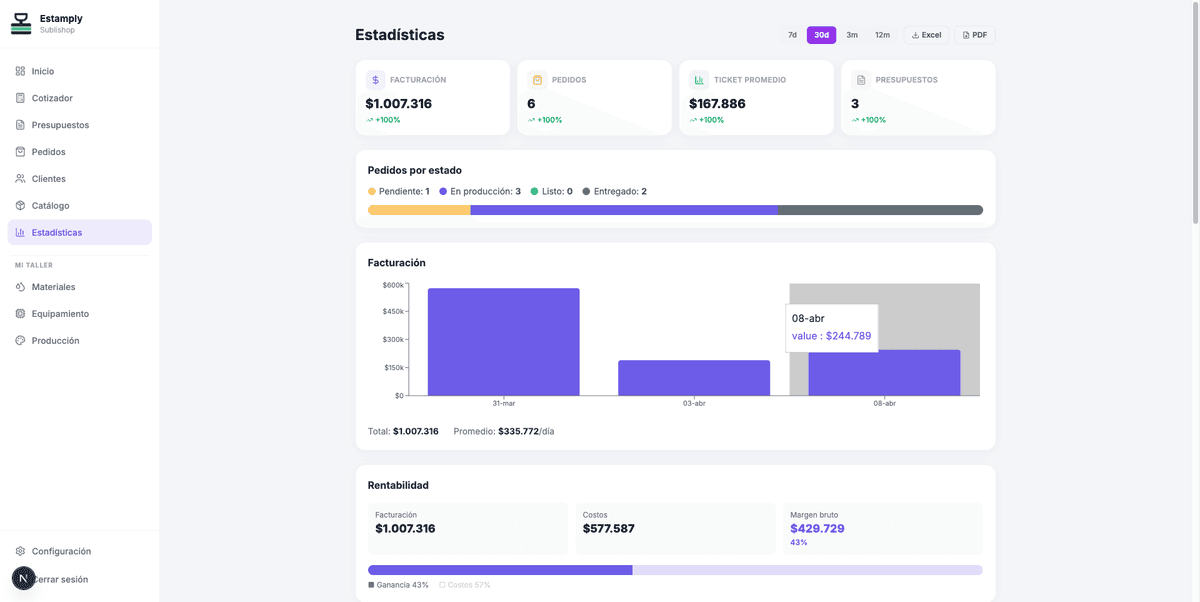Click the Estamply logo icon
The height and width of the screenshot is (602, 1200).
[x=21, y=24]
